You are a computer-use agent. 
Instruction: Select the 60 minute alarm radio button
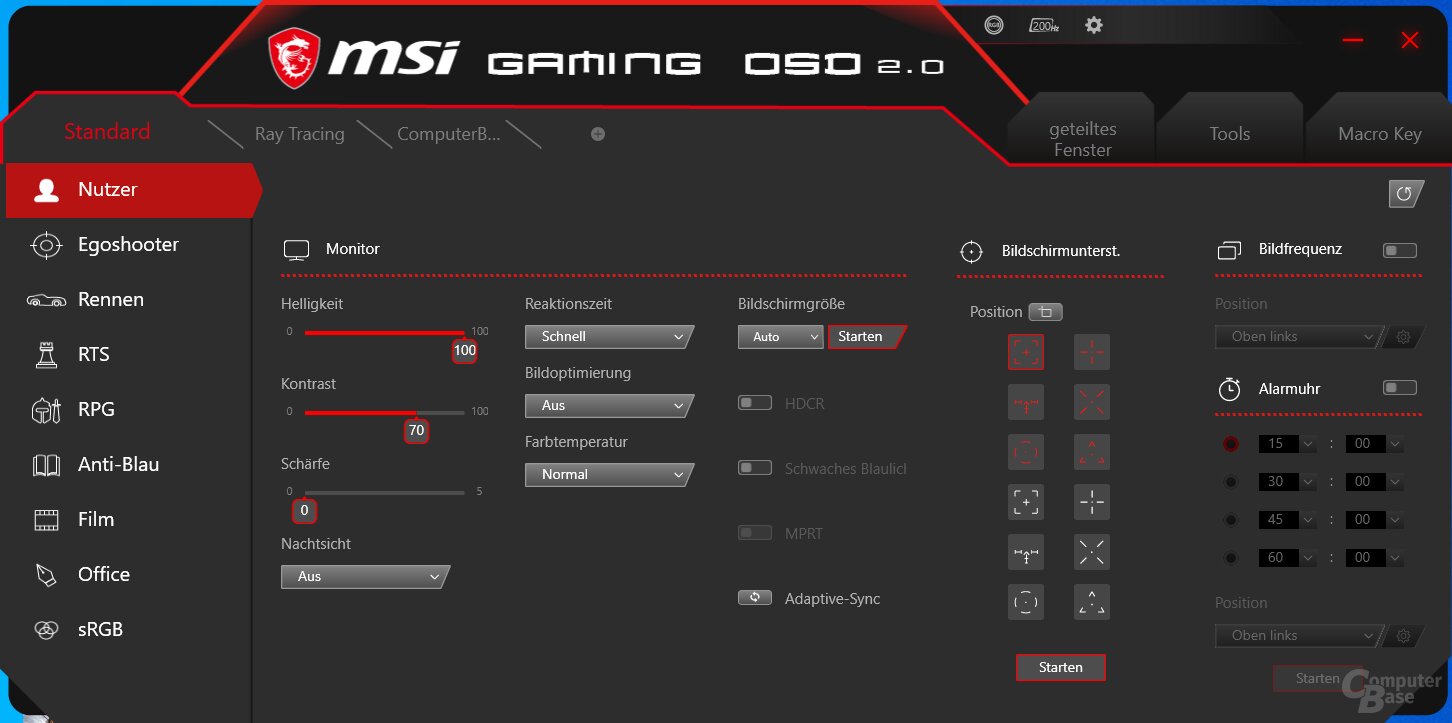point(1231,558)
